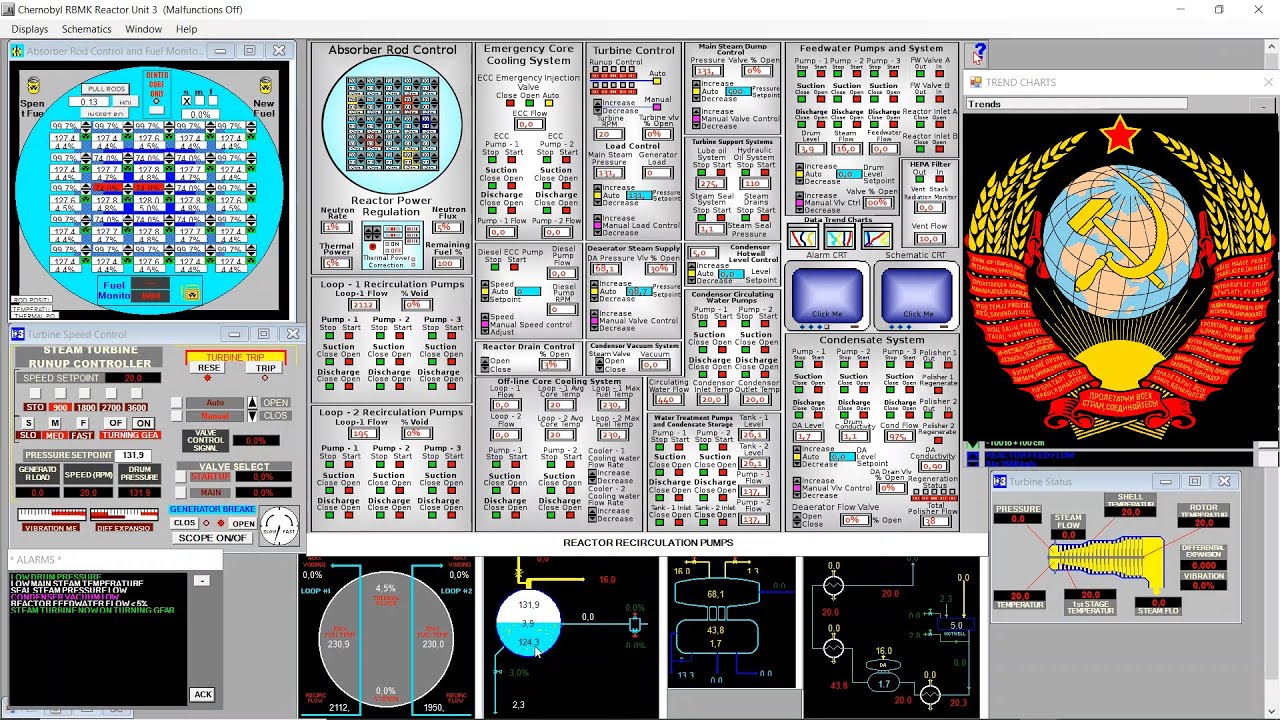The width and height of the screenshot is (1280, 720).
Task: Open the third Data Trend Charts icon
Action: click(x=876, y=237)
